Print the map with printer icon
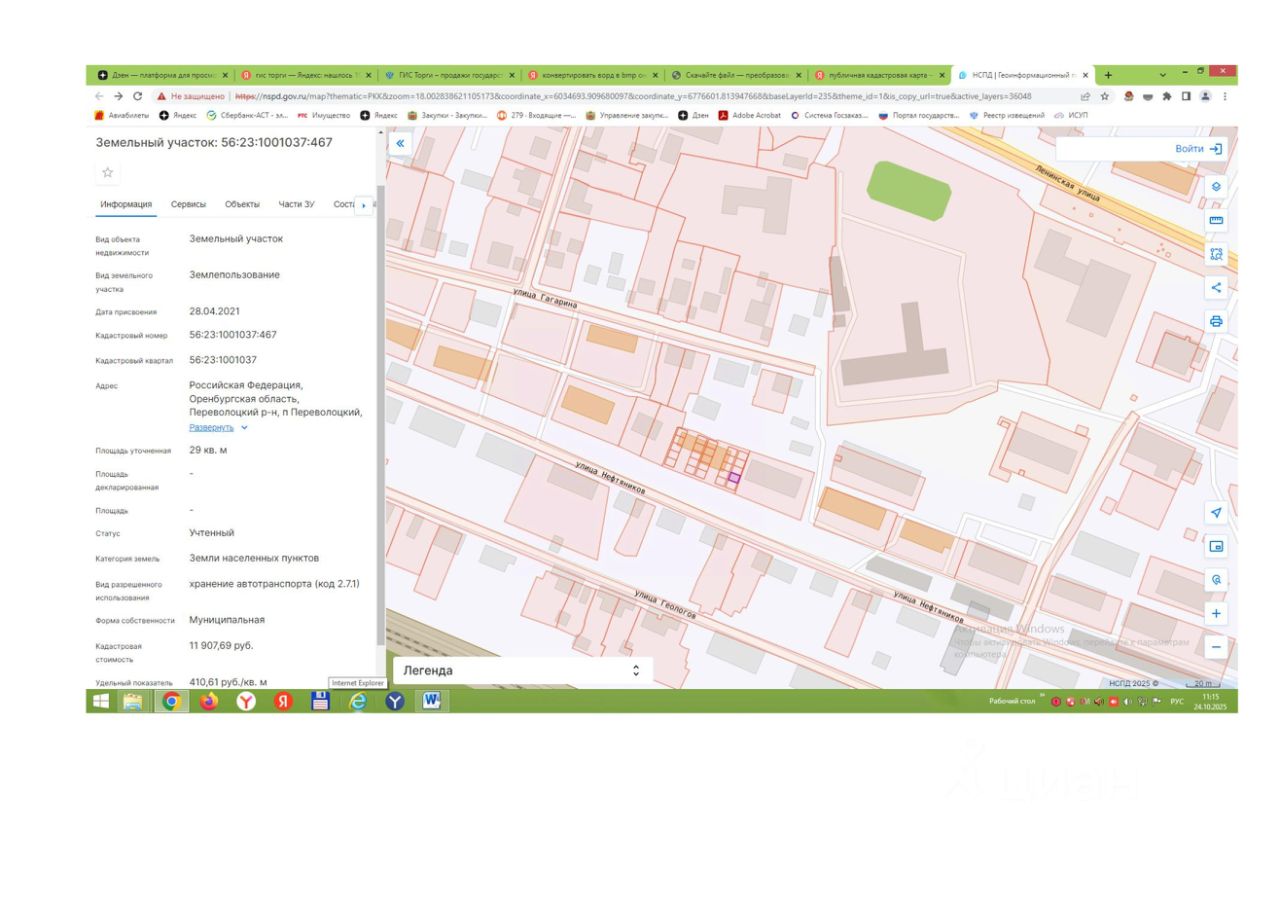1280x906 pixels. (1216, 321)
